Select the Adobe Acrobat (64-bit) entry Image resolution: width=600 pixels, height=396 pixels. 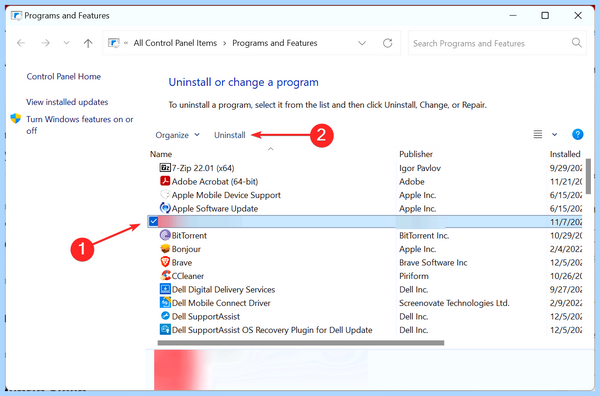tap(215, 181)
